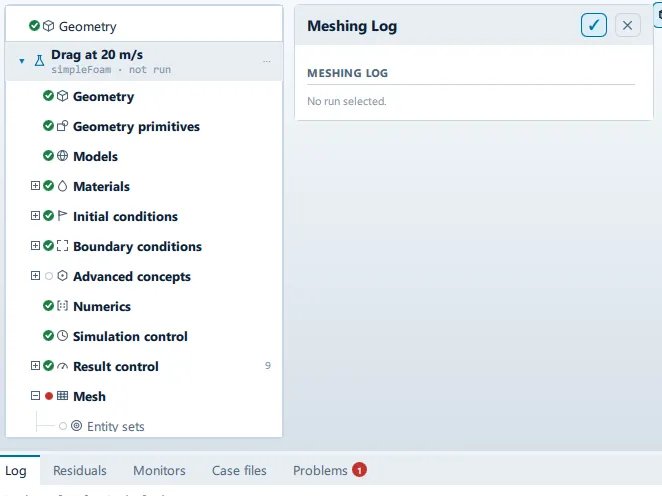
Task: Select the Simulation control tree item
Action: [144, 336]
